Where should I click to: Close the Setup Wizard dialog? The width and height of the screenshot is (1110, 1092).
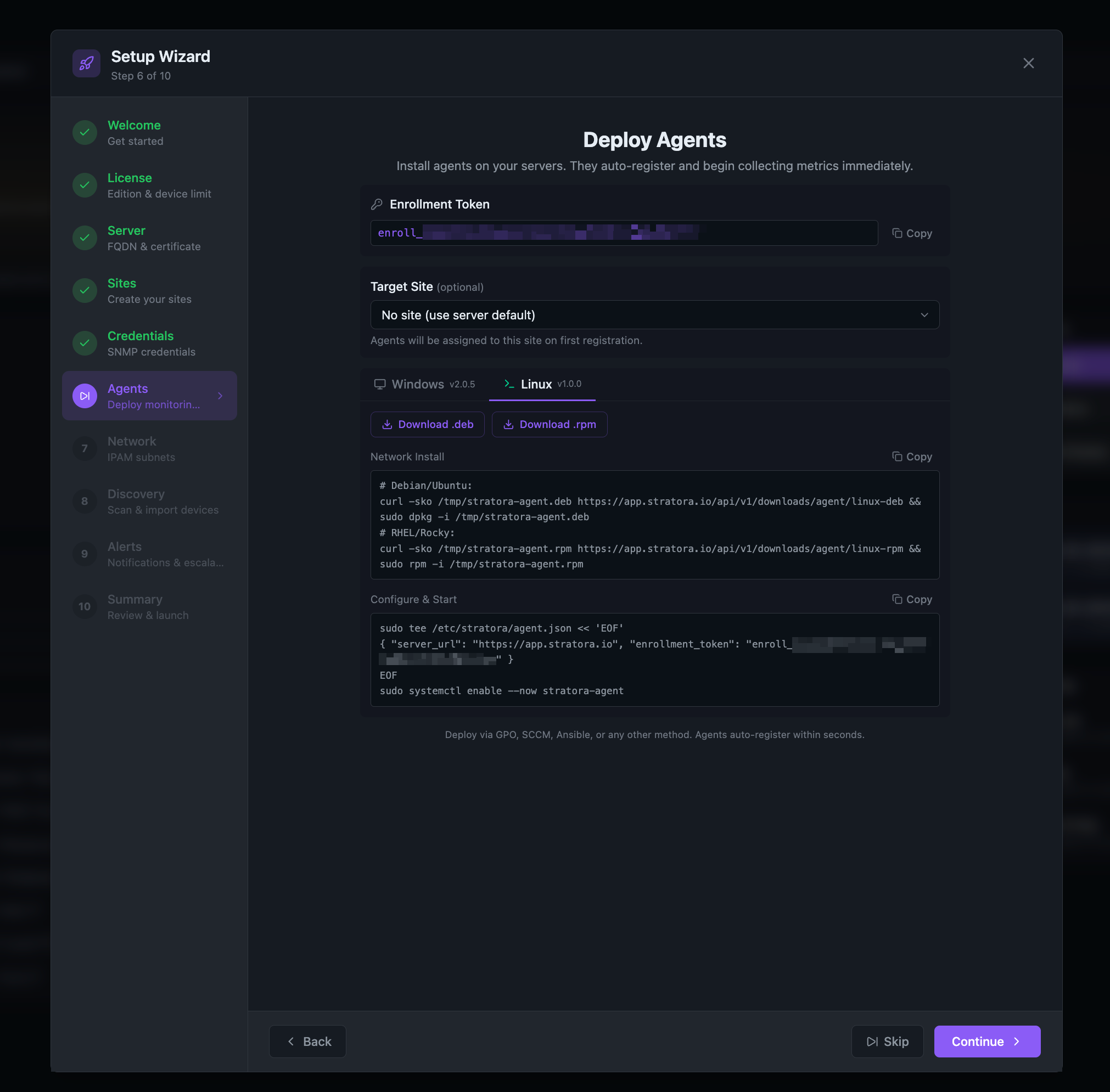tap(1029, 63)
